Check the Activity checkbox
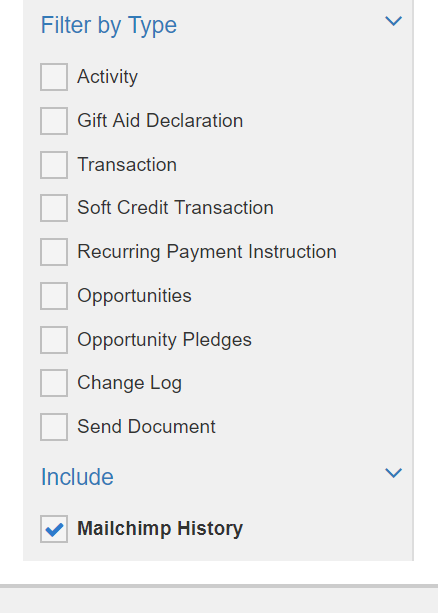438x613 pixels. (x=54, y=77)
